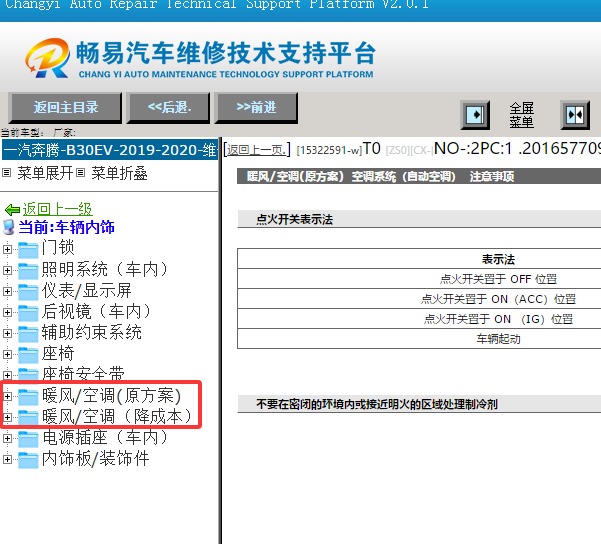Viewport: 601px width, 544px height.
Task: Open the 照明系统（车内） tree item
Action: point(105,269)
